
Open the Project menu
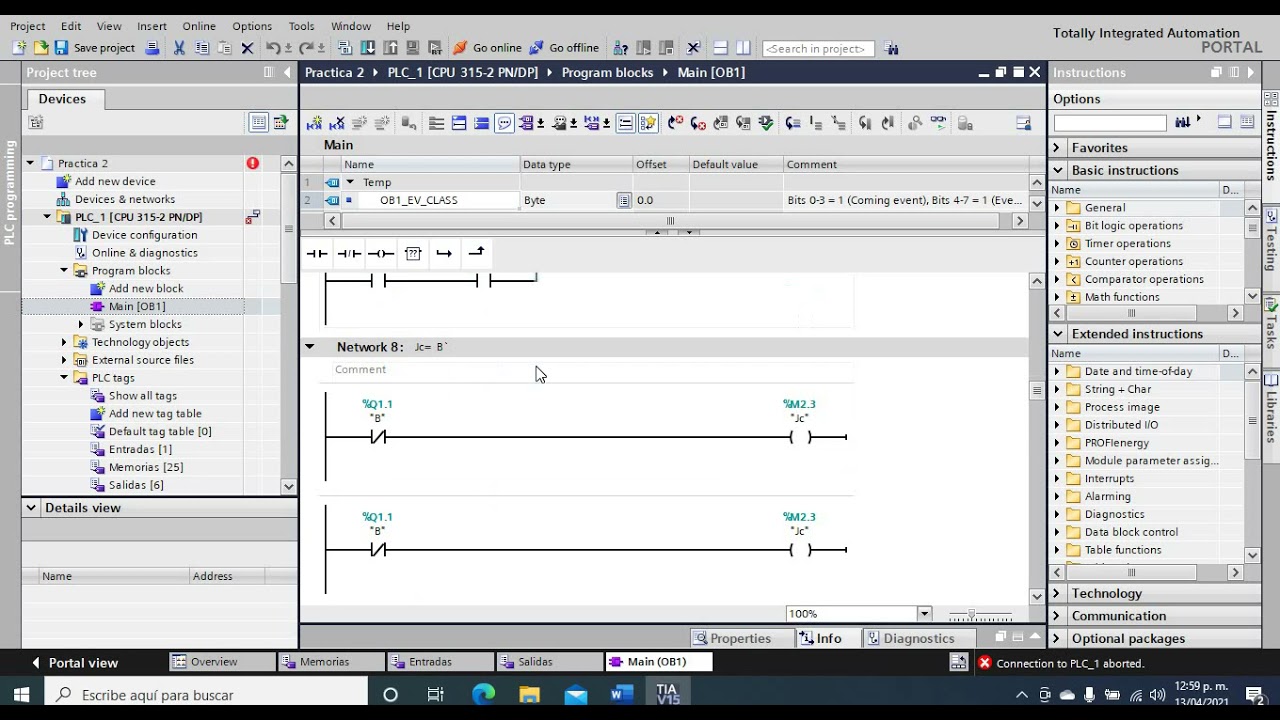[28, 26]
